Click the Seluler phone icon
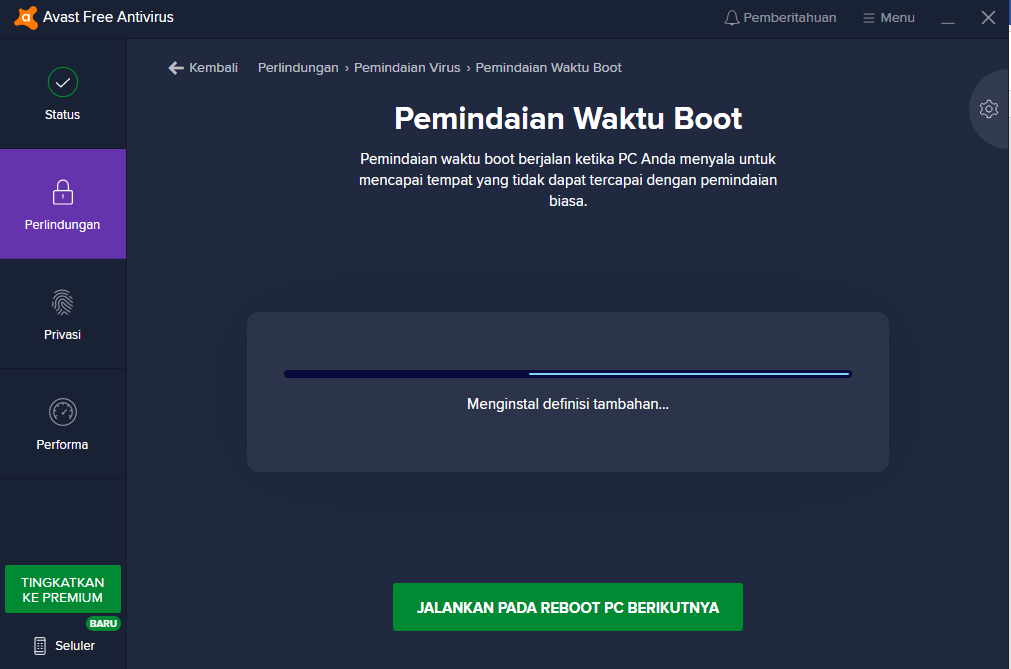The width and height of the screenshot is (1011, 669). tap(38, 645)
